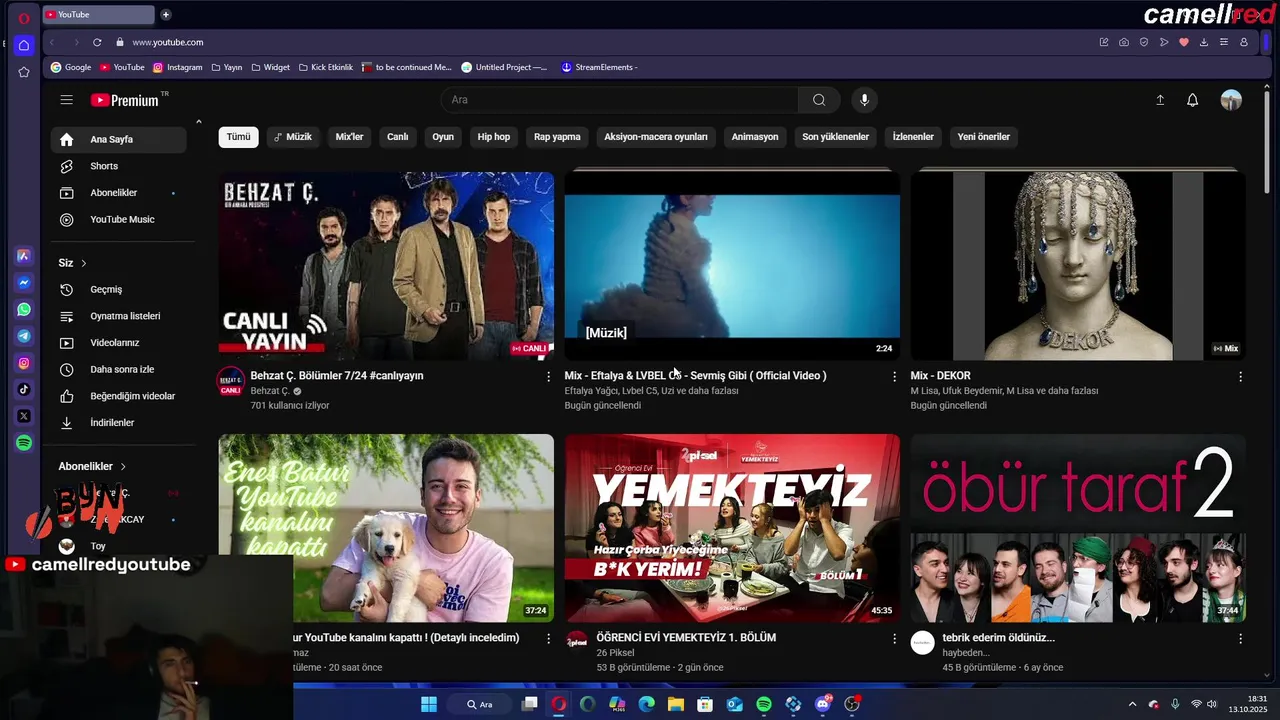
Task: Open more options for Behzat Ç. video
Action: pos(548,377)
